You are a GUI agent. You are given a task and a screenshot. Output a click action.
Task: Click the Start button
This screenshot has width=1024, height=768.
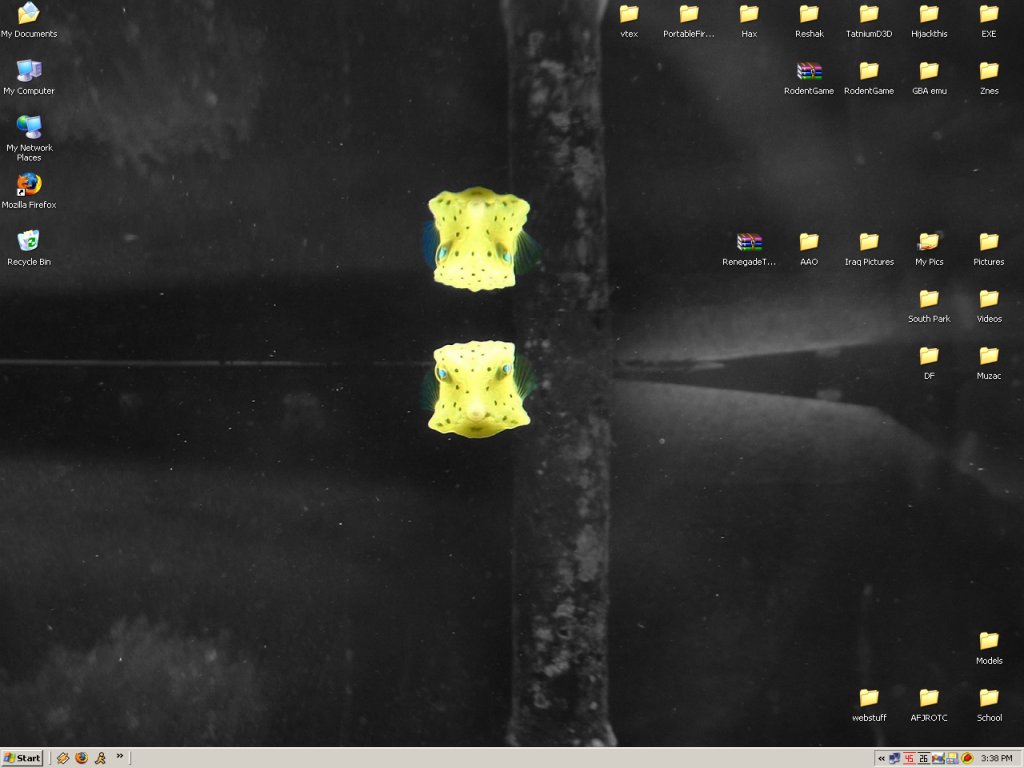pyautogui.click(x=22, y=758)
